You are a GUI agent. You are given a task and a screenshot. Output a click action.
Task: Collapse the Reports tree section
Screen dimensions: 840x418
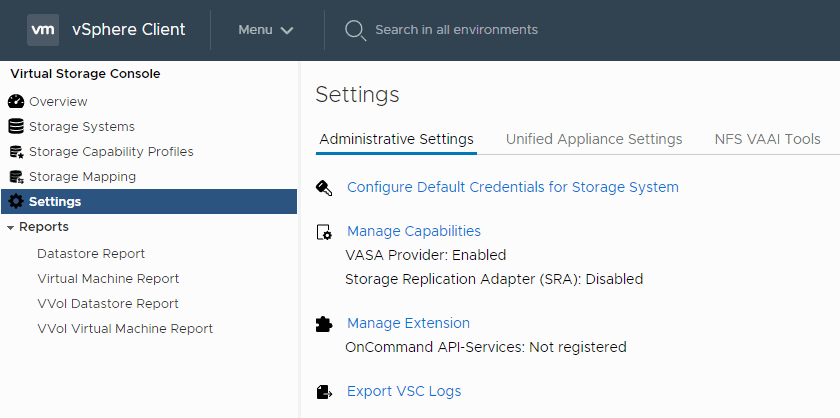10,227
